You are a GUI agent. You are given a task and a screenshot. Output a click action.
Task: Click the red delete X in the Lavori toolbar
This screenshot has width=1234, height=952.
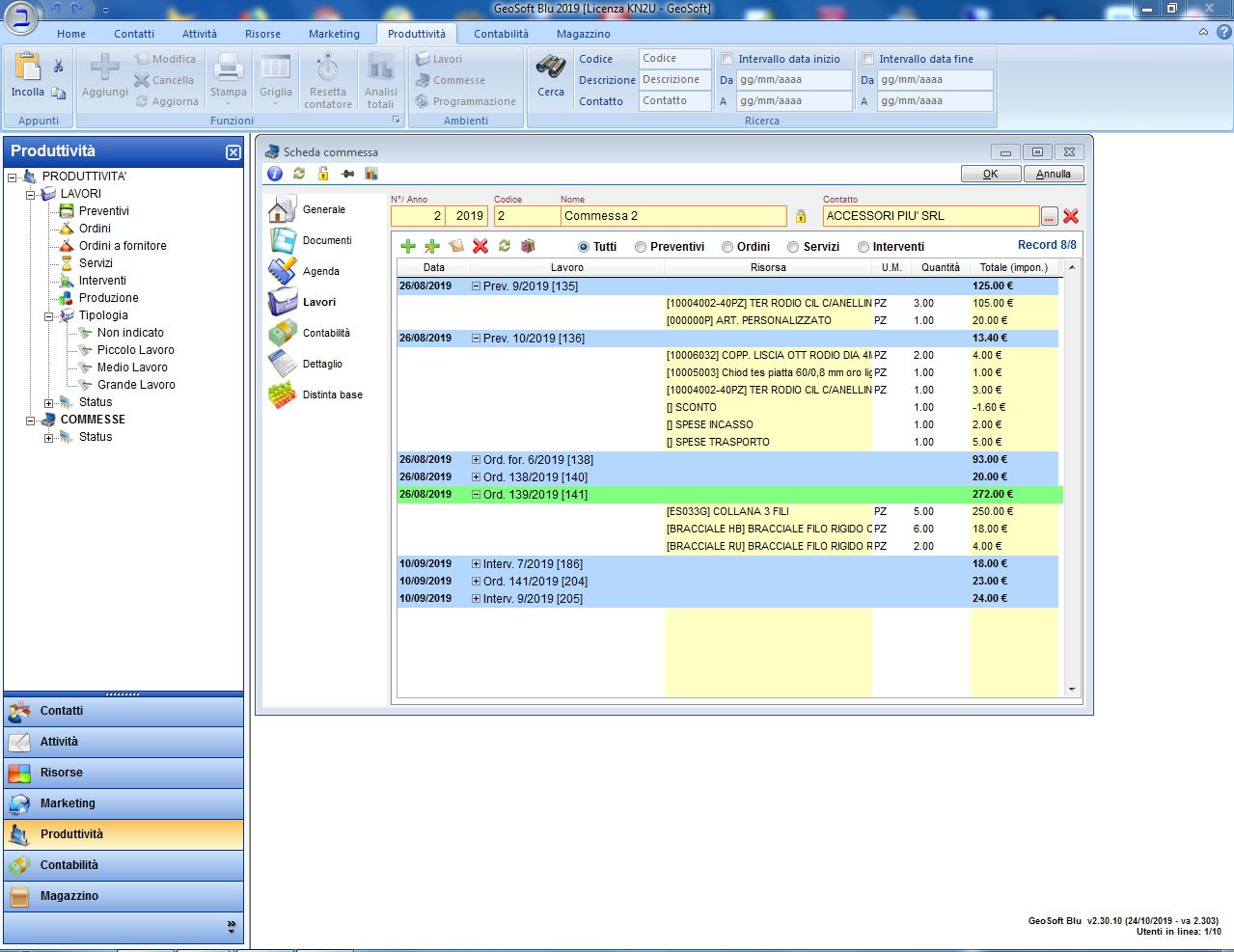point(480,246)
